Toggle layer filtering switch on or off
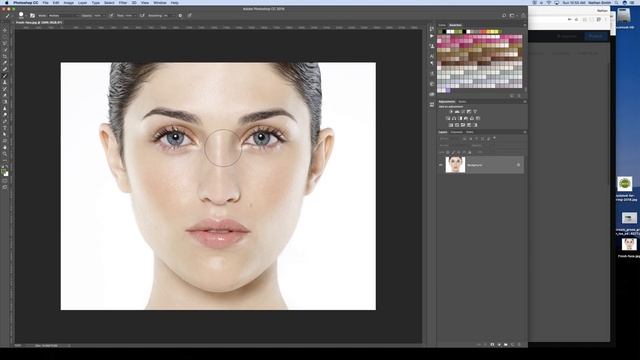Screen dimensions: 640x360 coord(494,138)
